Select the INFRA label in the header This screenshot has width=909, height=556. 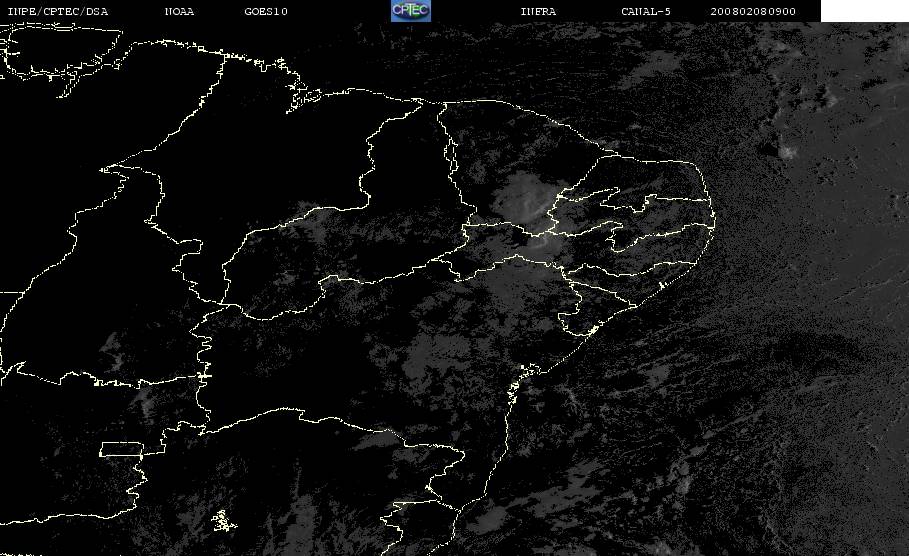coord(538,11)
